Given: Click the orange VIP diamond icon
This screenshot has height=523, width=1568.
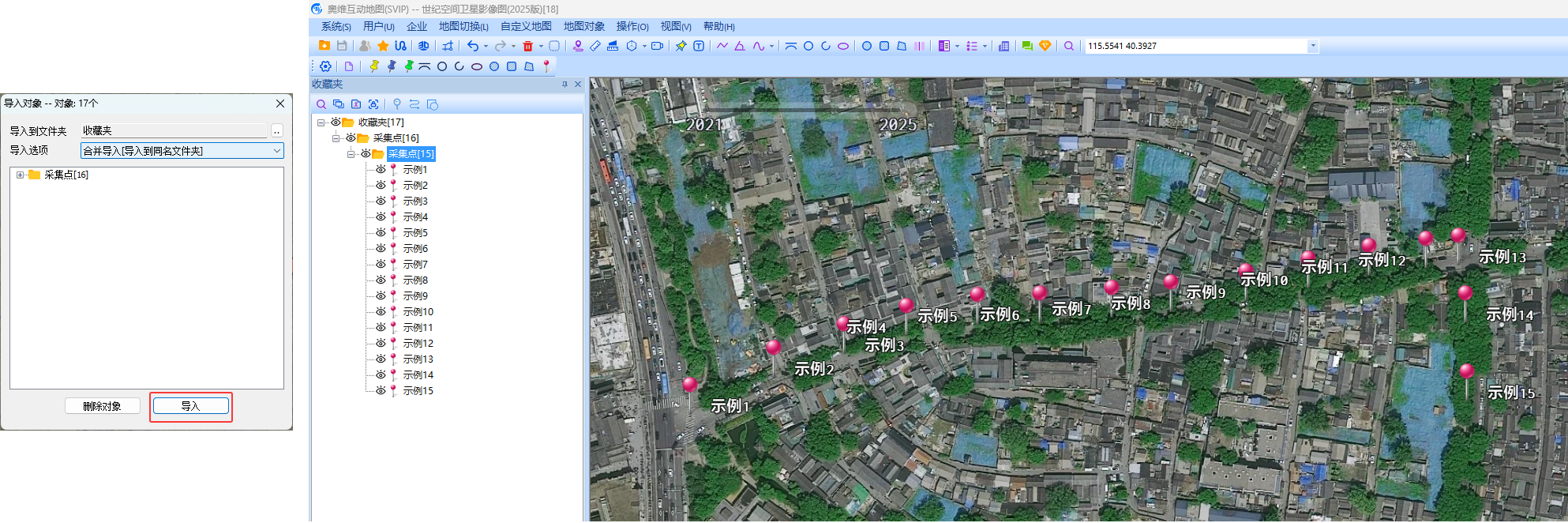Looking at the screenshot, I should [1045, 46].
